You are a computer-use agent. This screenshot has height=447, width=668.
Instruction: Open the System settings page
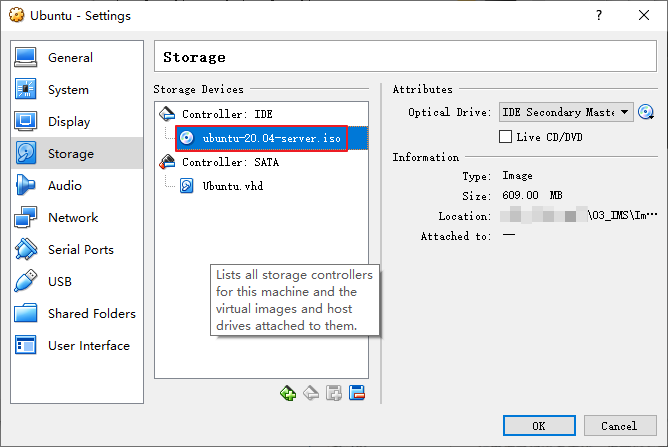pos(68,90)
